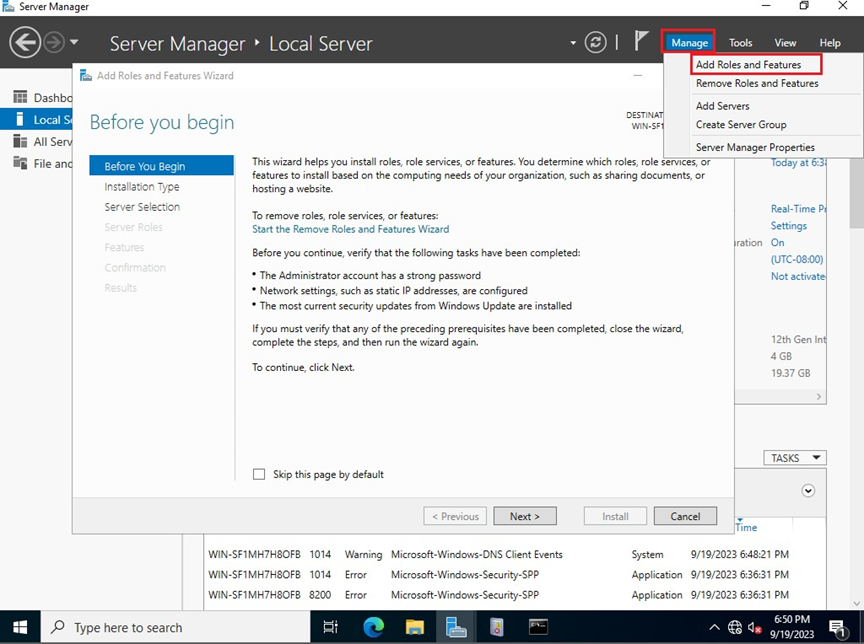Select Create Server Group entry

point(741,125)
